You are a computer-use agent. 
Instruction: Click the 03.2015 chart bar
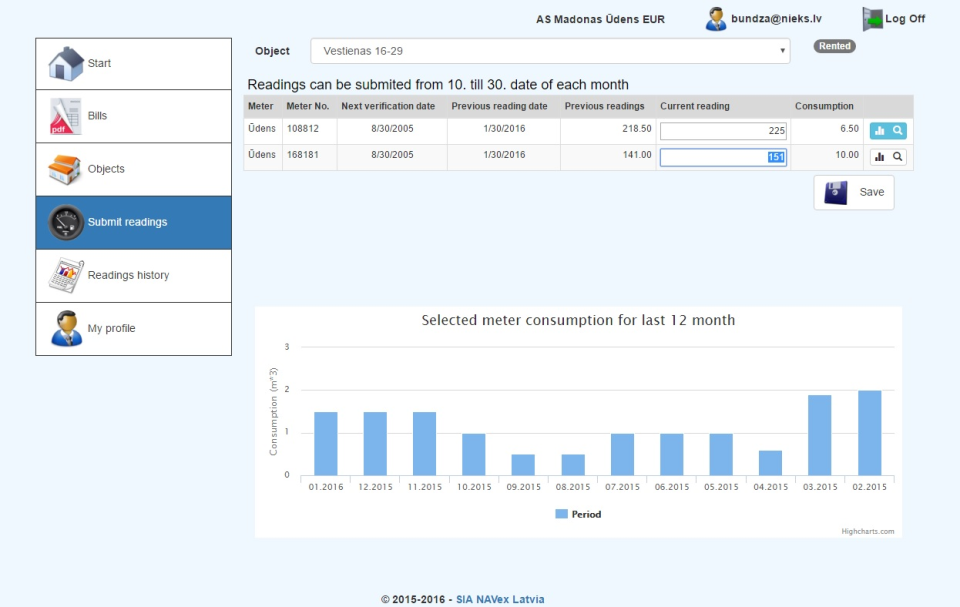[x=820, y=435]
